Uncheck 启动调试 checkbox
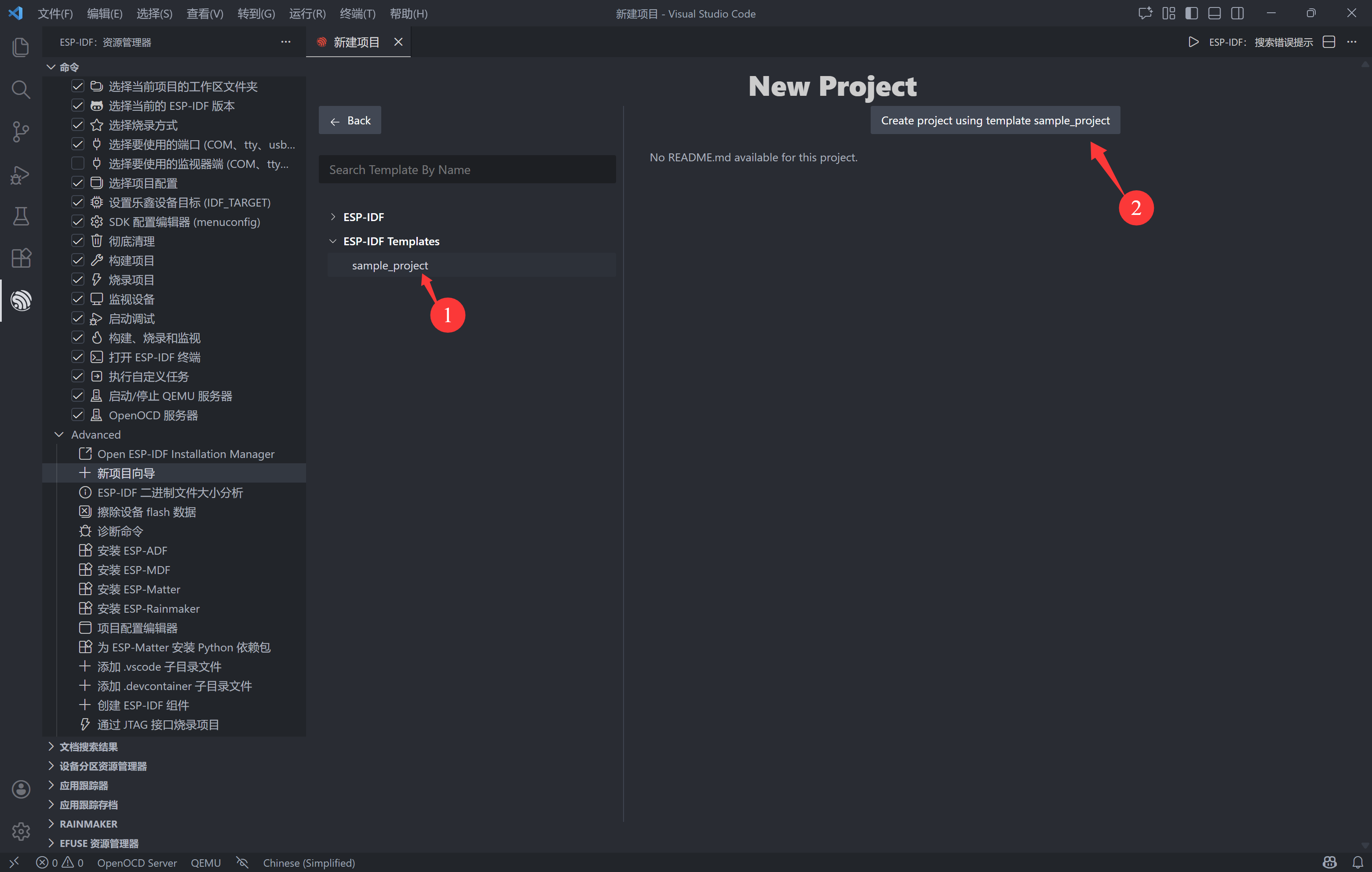 point(77,318)
